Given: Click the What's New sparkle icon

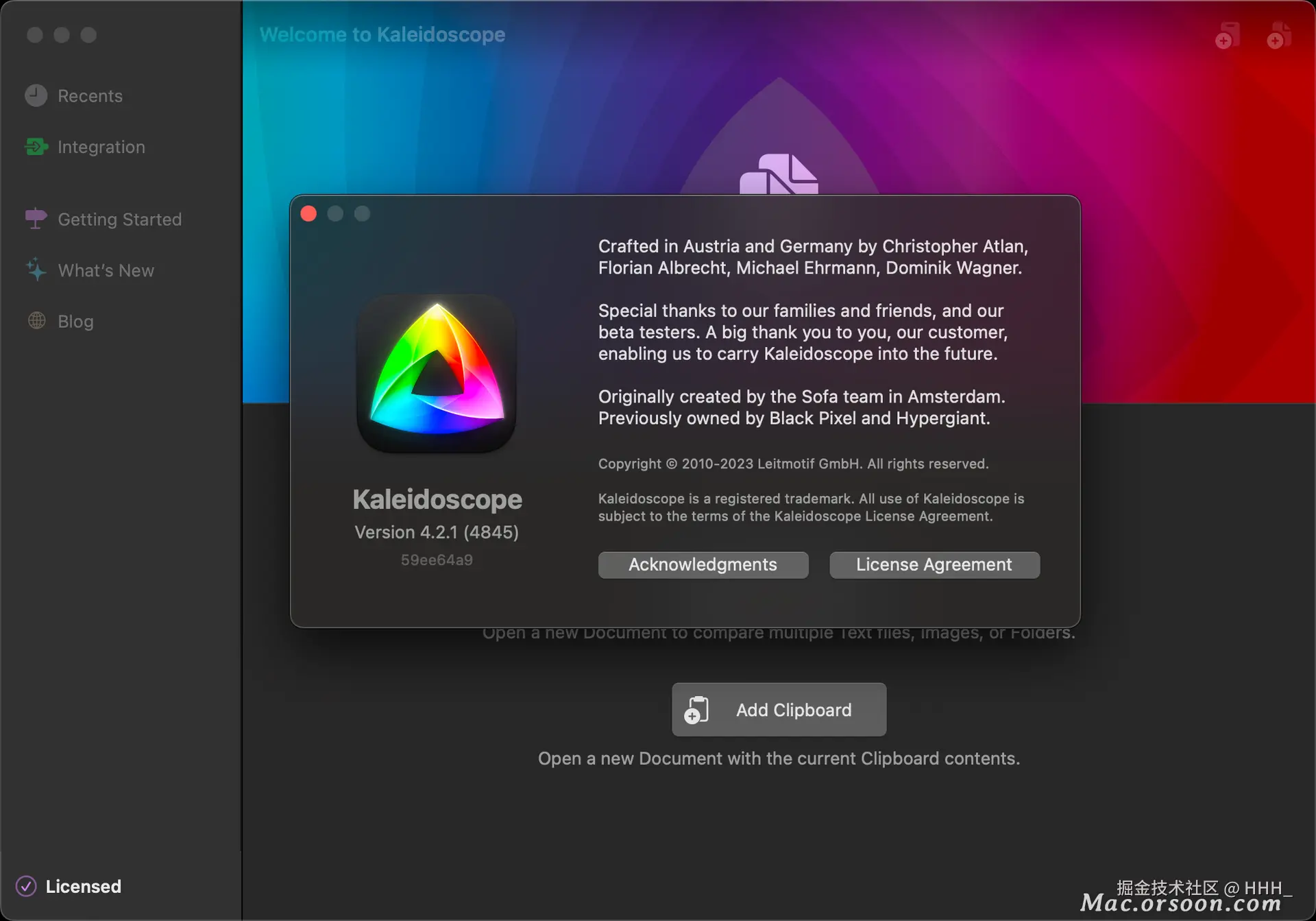Looking at the screenshot, I should [36, 270].
